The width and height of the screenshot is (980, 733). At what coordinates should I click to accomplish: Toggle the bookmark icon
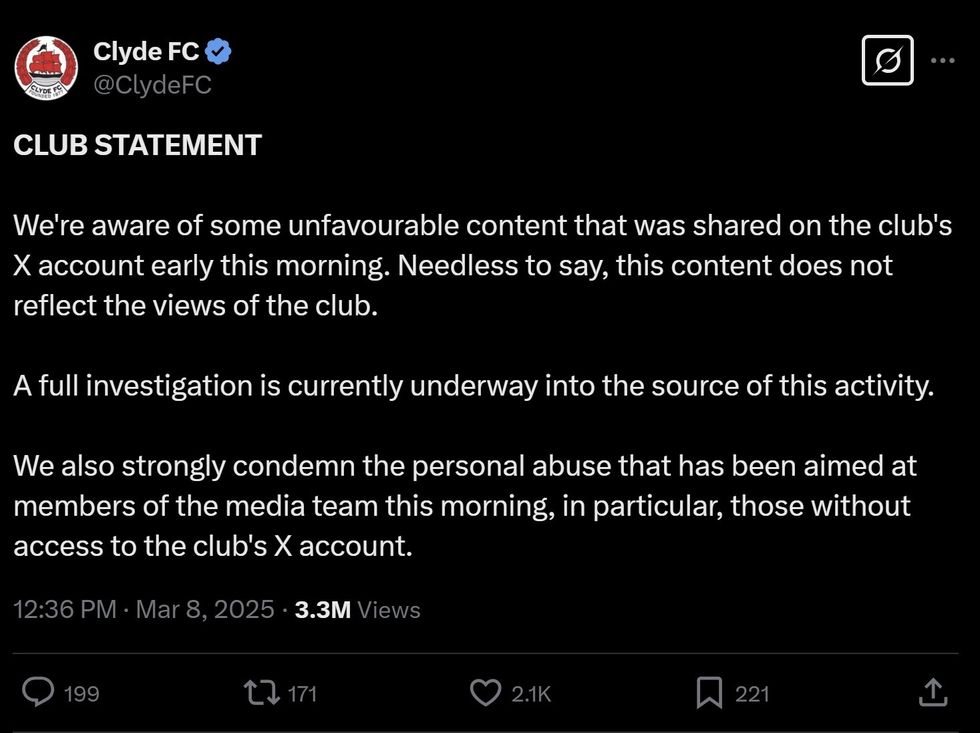pyautogui.click(x=709, y=692)
